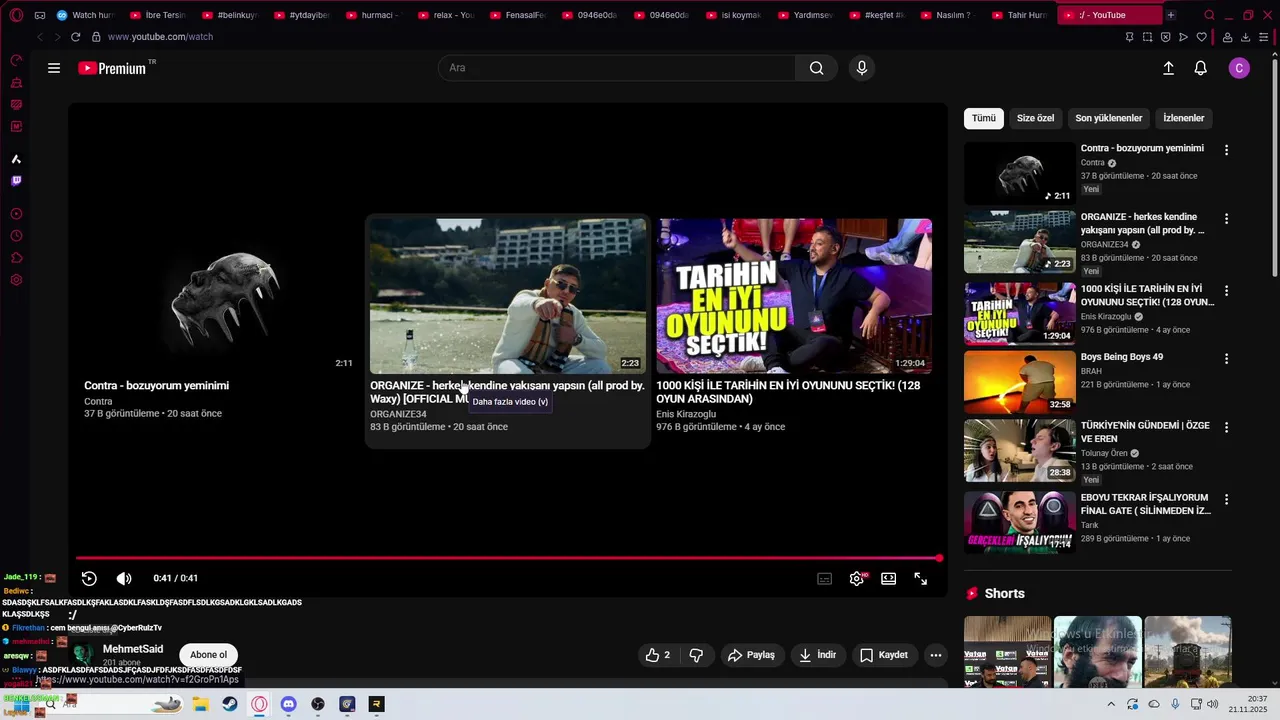Dislike the video with thumbs down
1280x720 pixels.
point(697,655)
